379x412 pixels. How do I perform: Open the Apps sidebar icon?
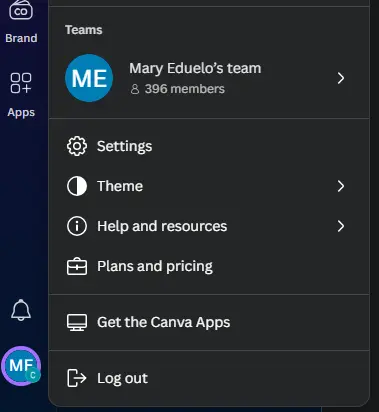click(x=21, y=83)
